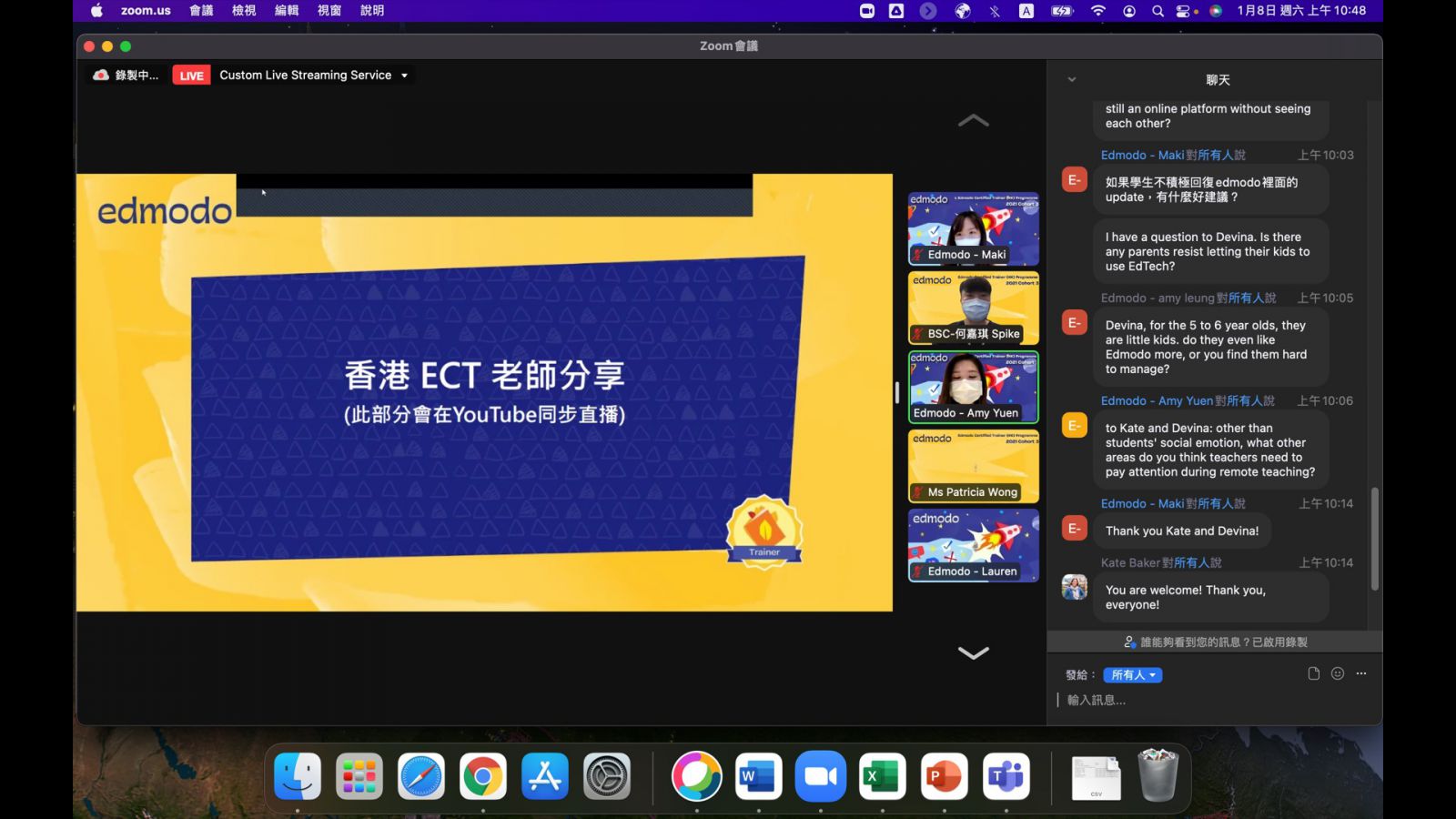Click the Zoom camera icon in menu bar

tap(867, 11)
